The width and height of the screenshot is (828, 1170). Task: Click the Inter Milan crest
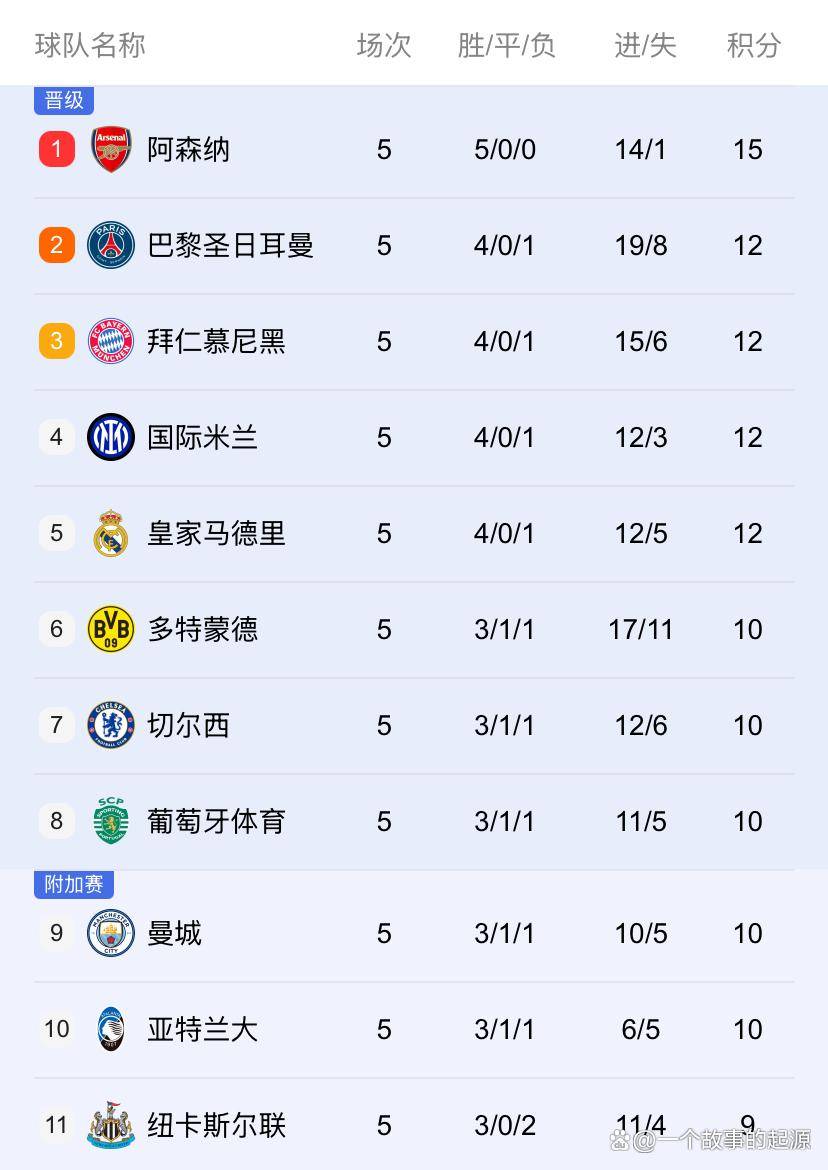coord(111,437)
